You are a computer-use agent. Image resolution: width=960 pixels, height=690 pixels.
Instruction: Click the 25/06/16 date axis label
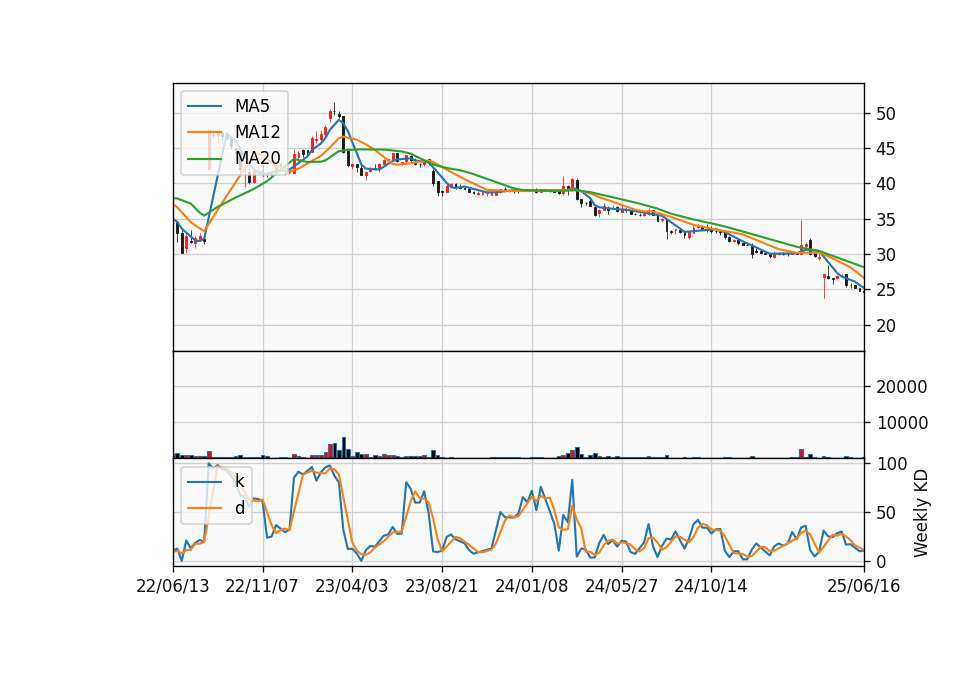coord(864,586)
